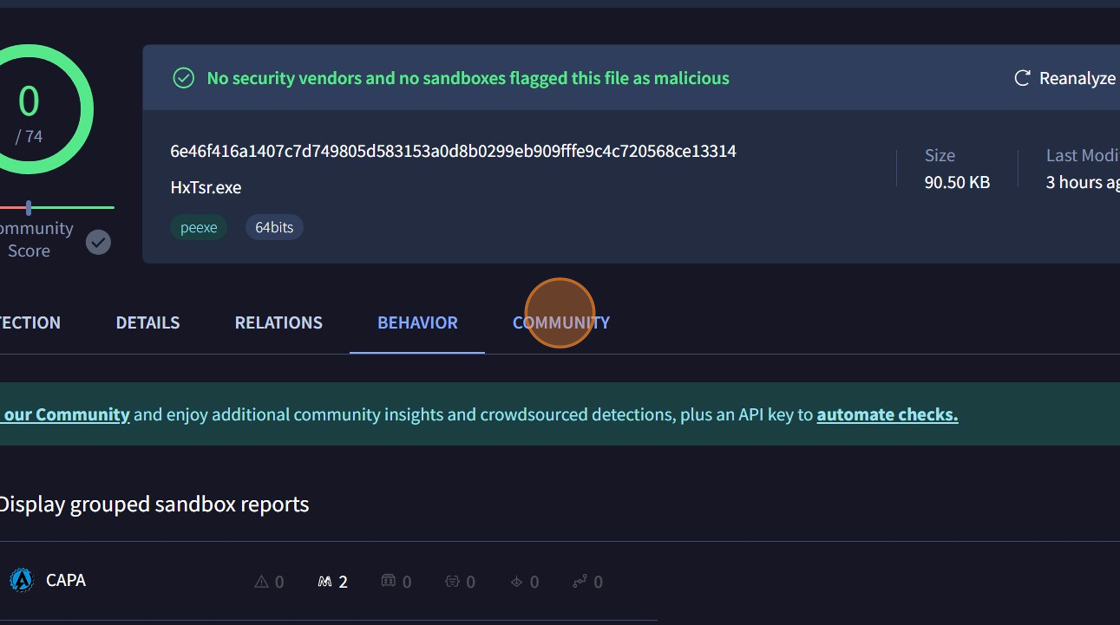This screenshot has width=1120, height=625.
Task: Open the Relations tab
Action: click(x=278, y=322)
